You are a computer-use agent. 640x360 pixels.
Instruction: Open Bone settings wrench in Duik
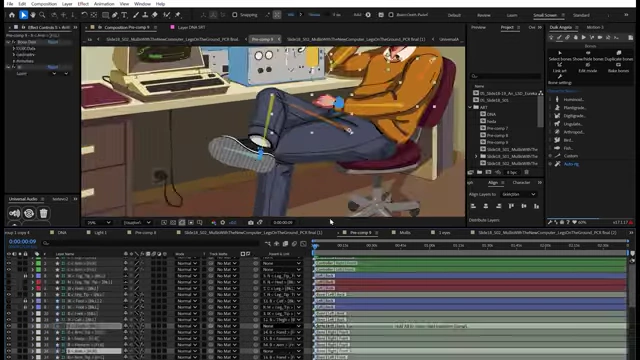pyautogui.click(x=560, y=77)
